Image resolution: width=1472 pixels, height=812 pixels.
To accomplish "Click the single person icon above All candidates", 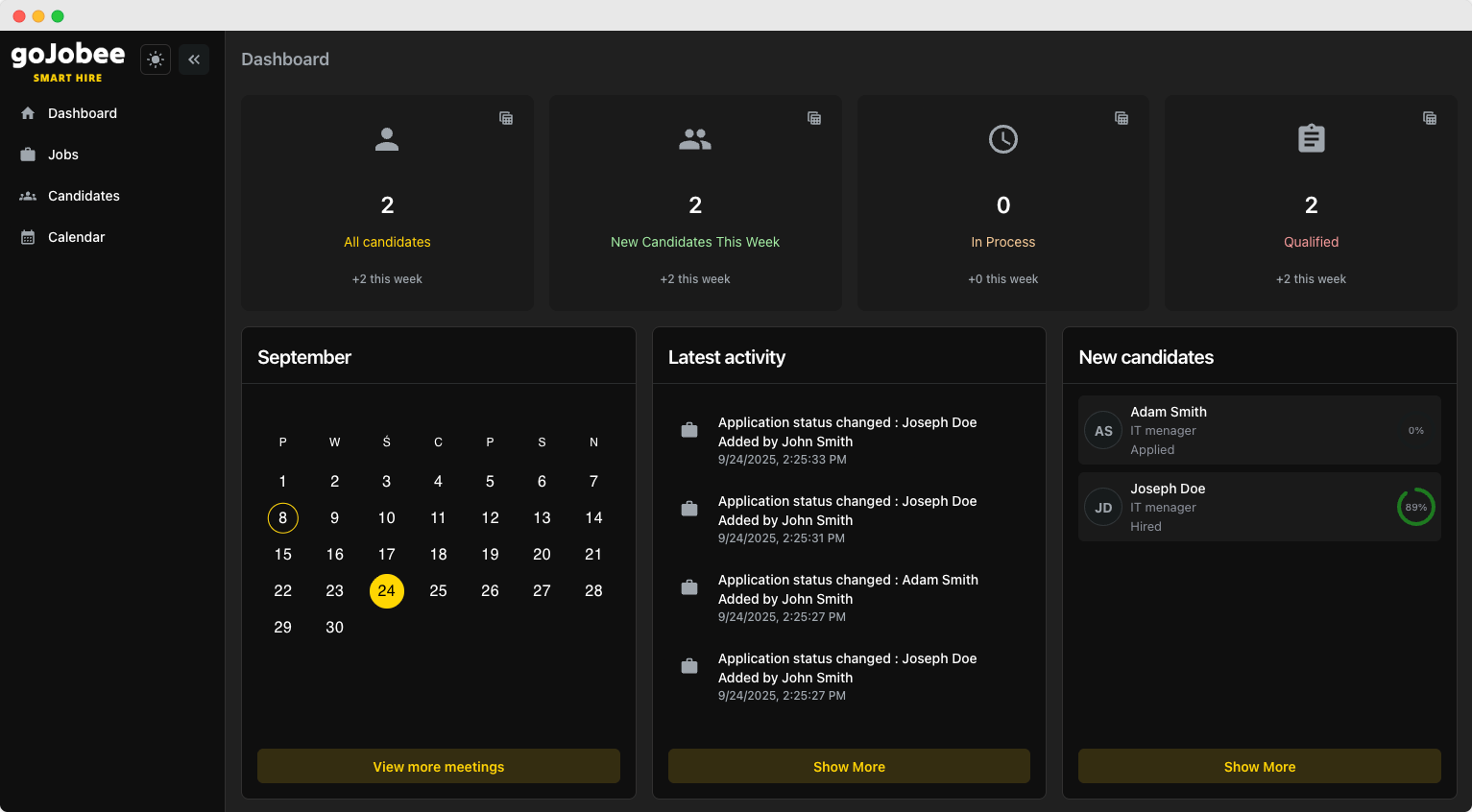I will (387, 139).
